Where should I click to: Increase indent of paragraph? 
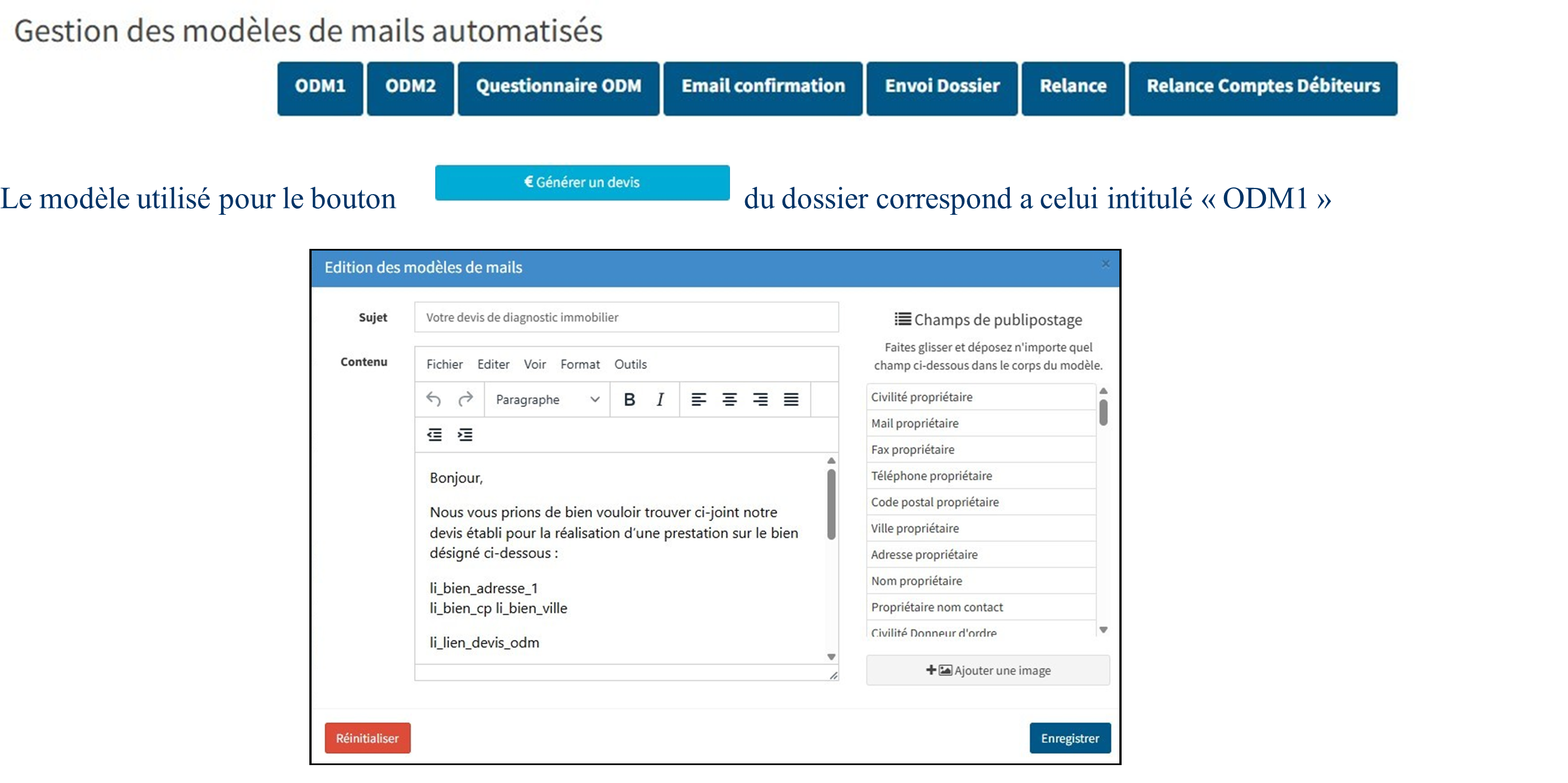(465, 435)
